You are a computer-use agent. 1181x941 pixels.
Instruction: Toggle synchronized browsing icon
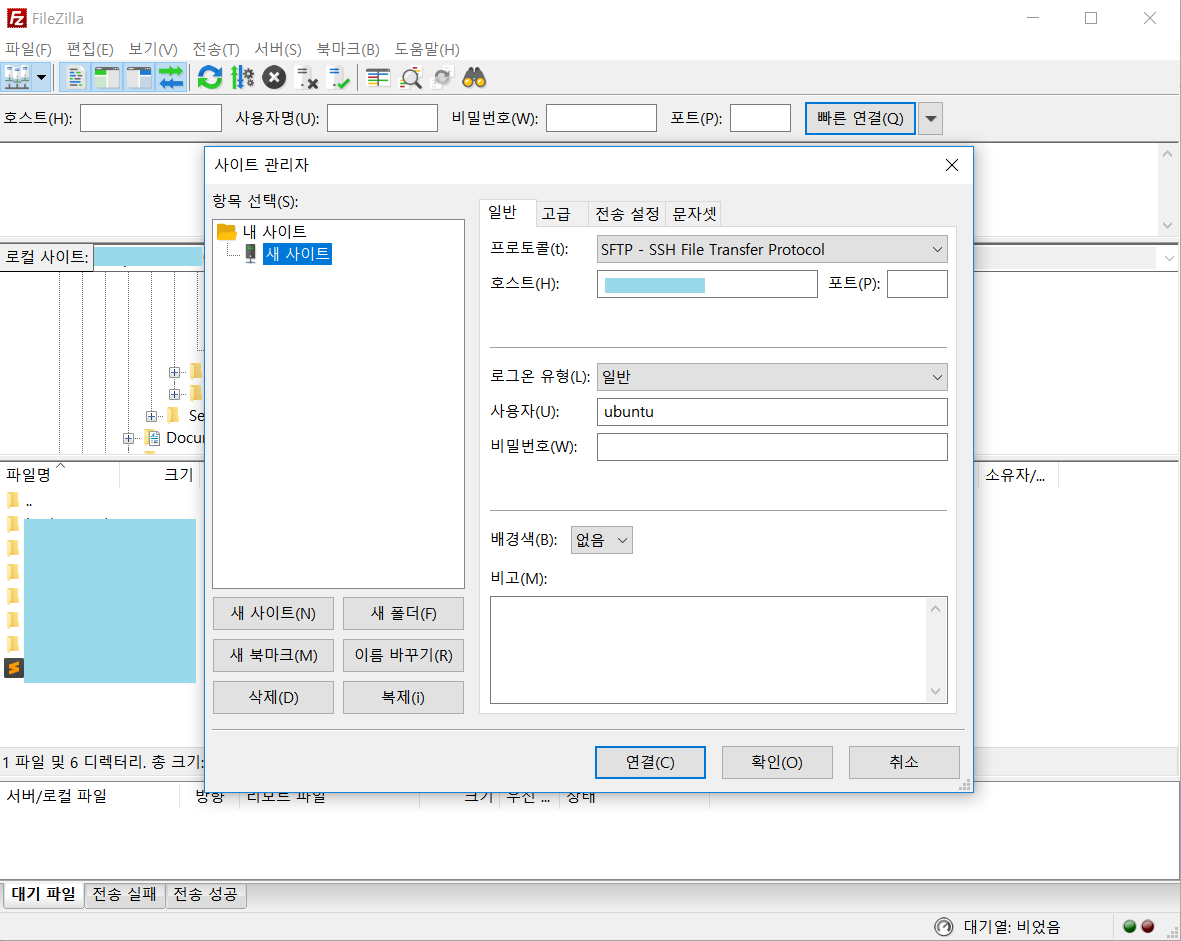coord(443,78)
